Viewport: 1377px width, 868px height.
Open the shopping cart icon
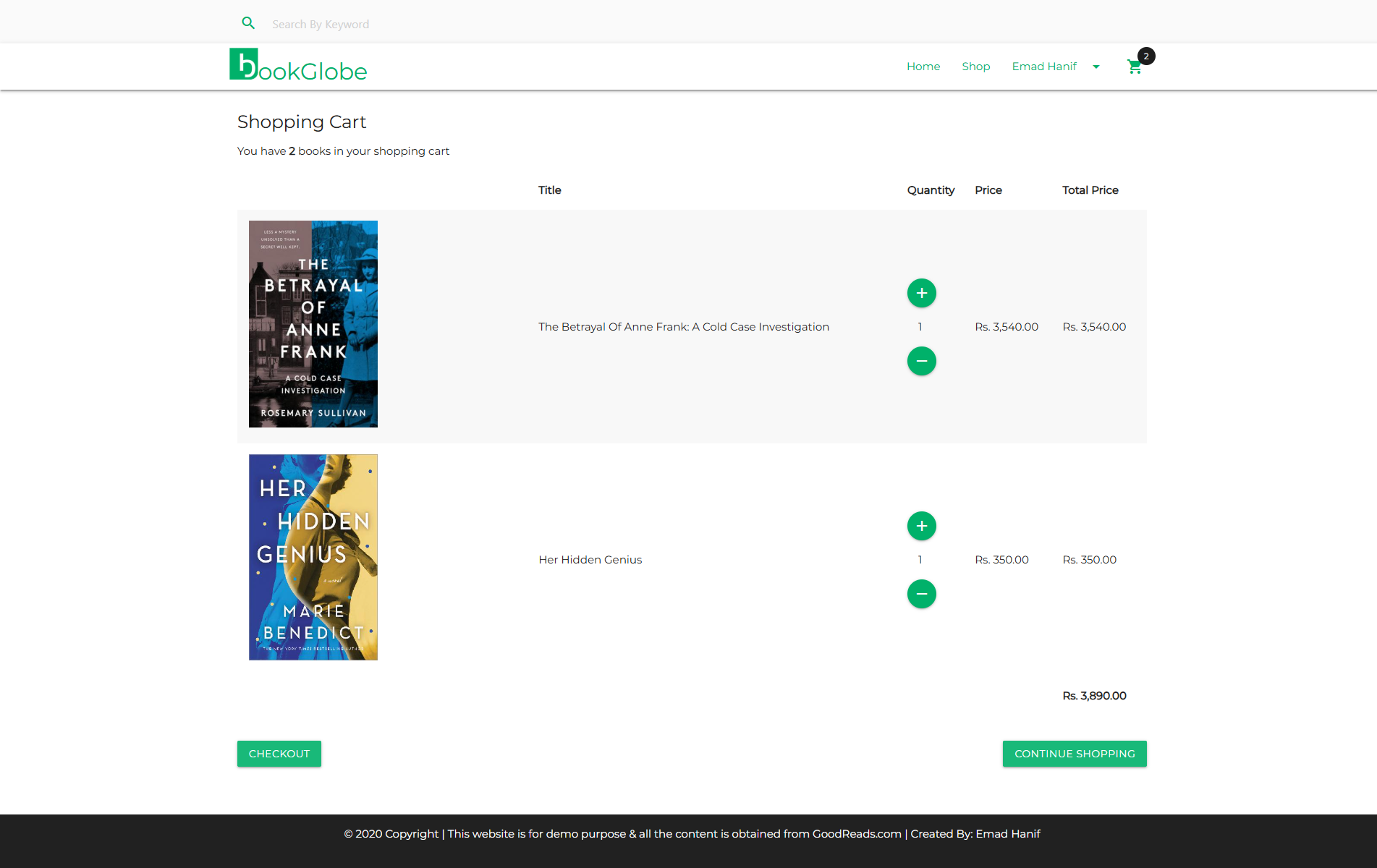coord(1134,67)
